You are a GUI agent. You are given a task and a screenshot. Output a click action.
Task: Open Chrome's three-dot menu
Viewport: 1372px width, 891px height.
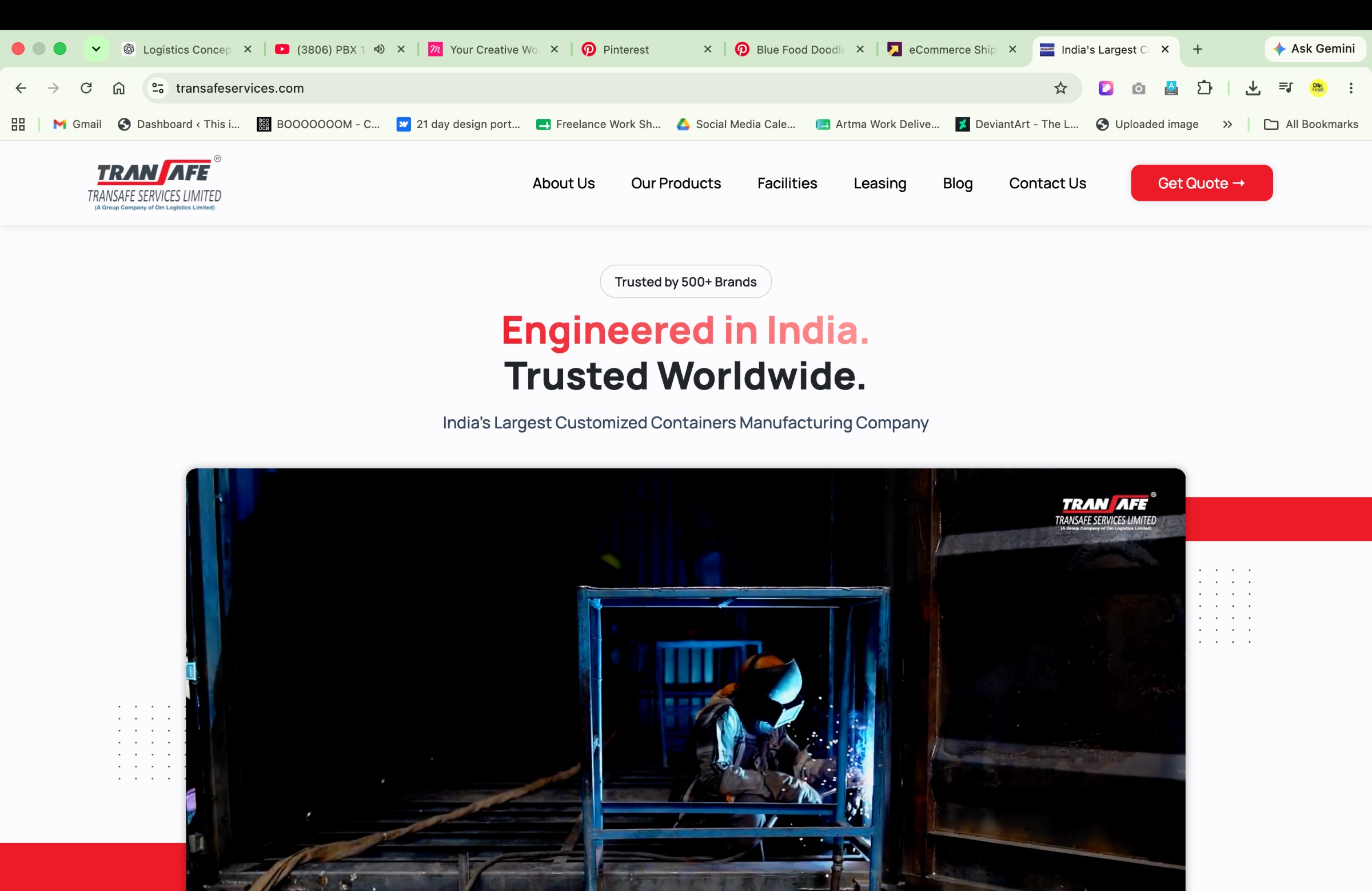1351,88
